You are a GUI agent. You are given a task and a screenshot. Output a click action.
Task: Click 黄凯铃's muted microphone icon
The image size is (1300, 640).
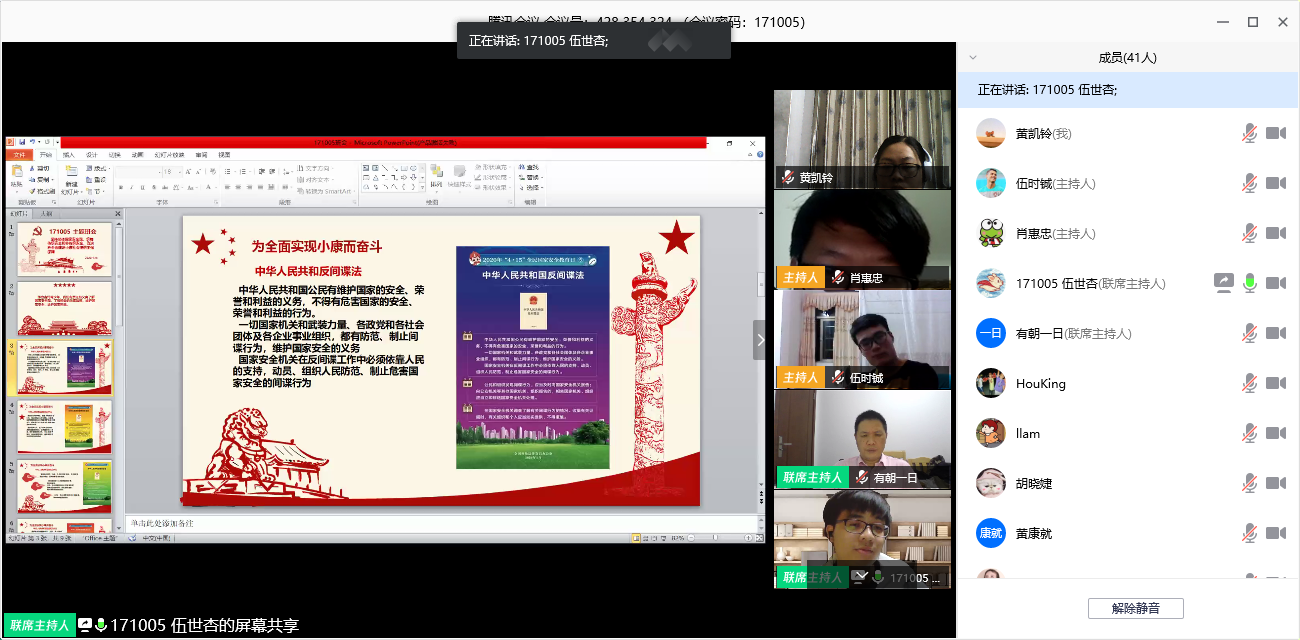coord(1249,133)
